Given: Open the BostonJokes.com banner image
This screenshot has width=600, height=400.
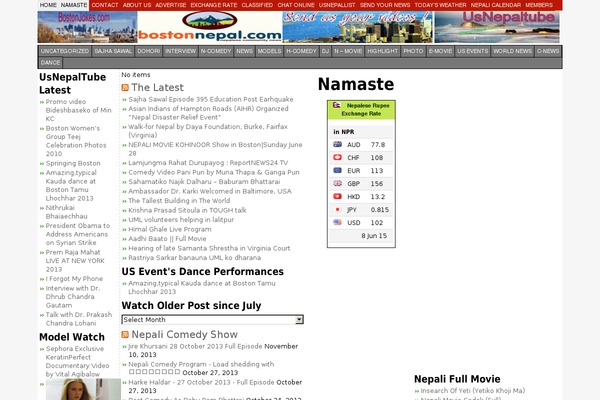Looking at the screenshot, I should [x=87, y=27].
